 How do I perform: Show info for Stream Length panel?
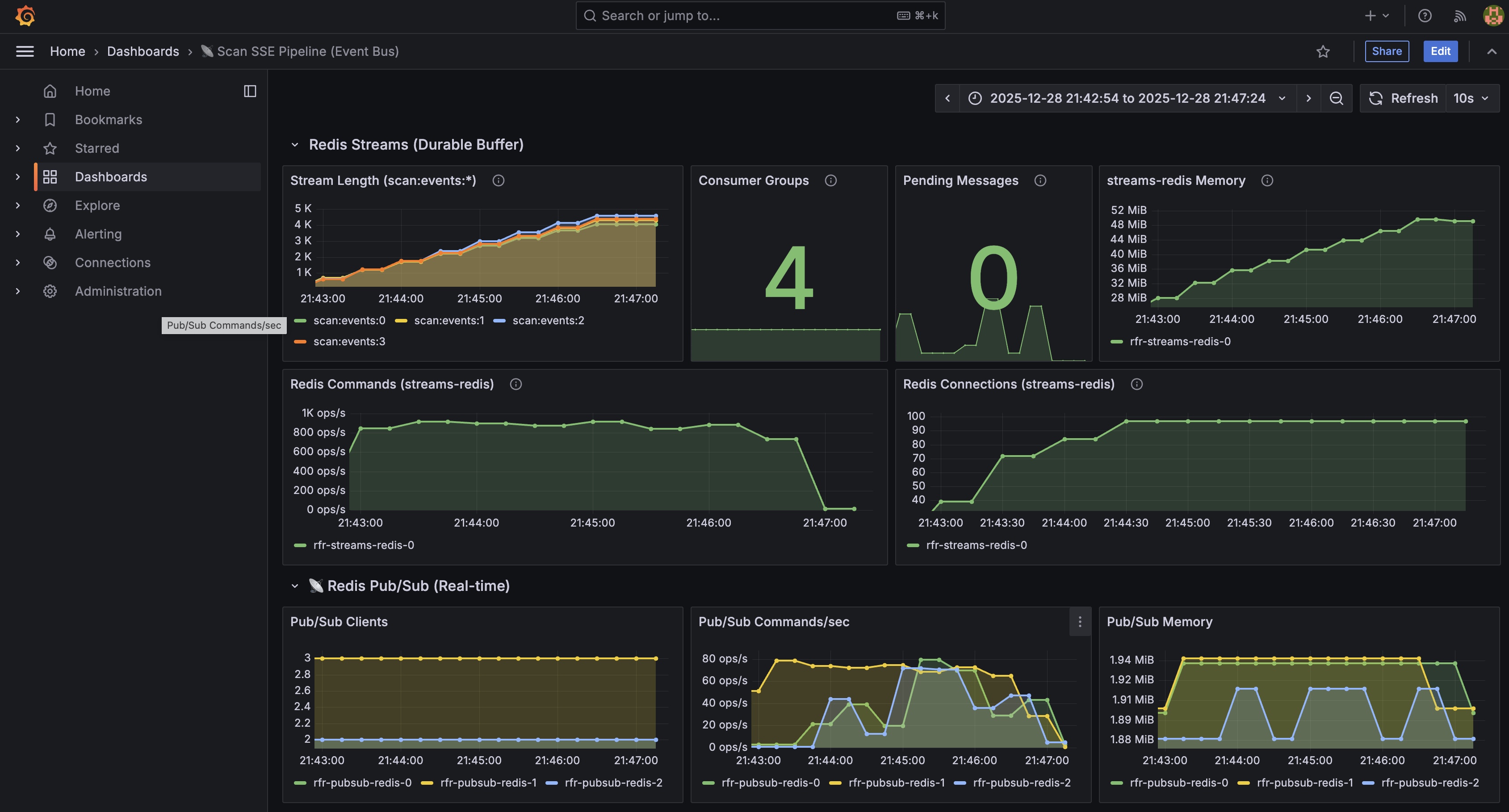(499, 180)
